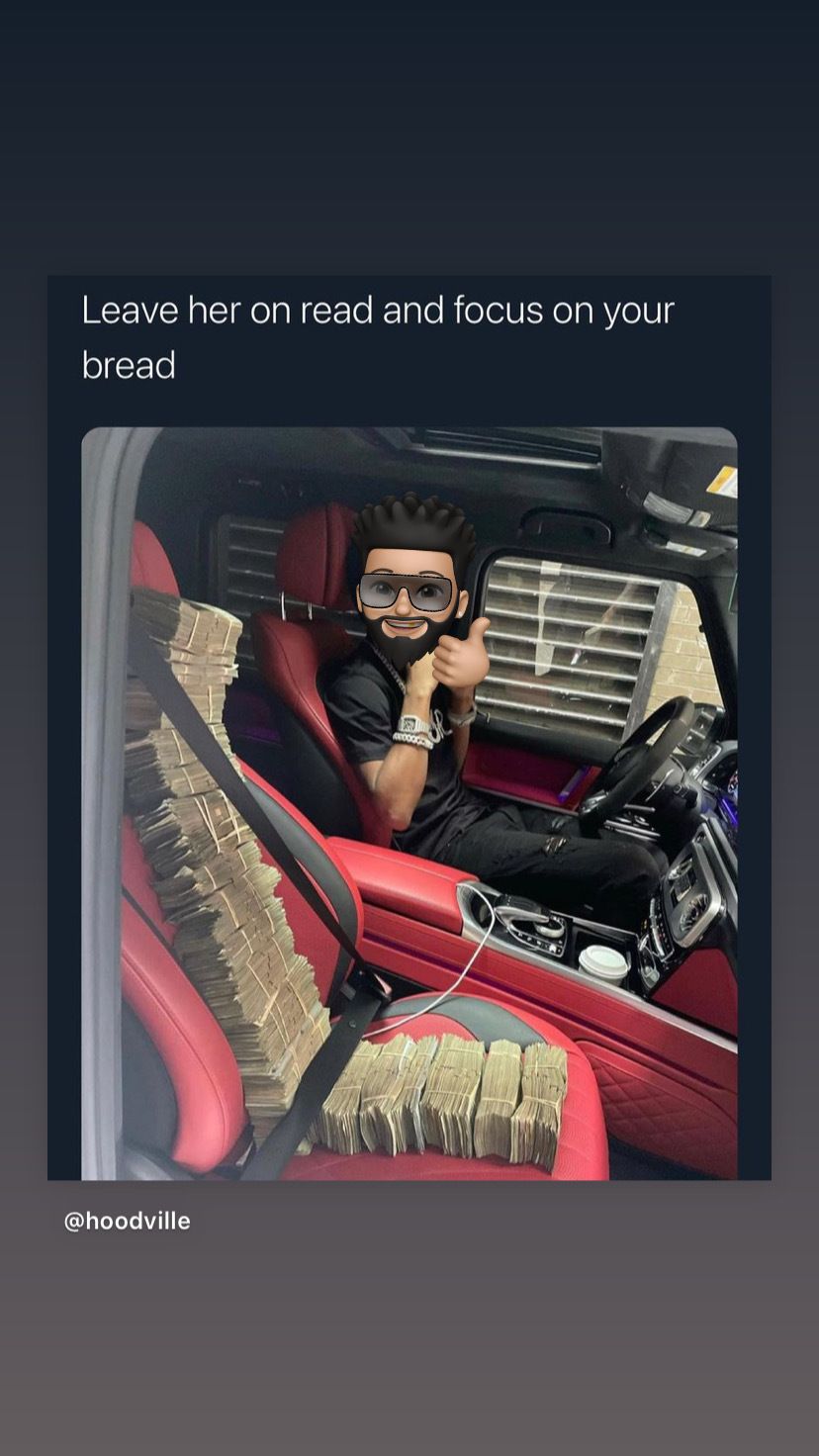Tap the tall stack of cash on the seat
Viewport: 819px width, 1456px height.
pyautogui.click(x=220, y=851)
